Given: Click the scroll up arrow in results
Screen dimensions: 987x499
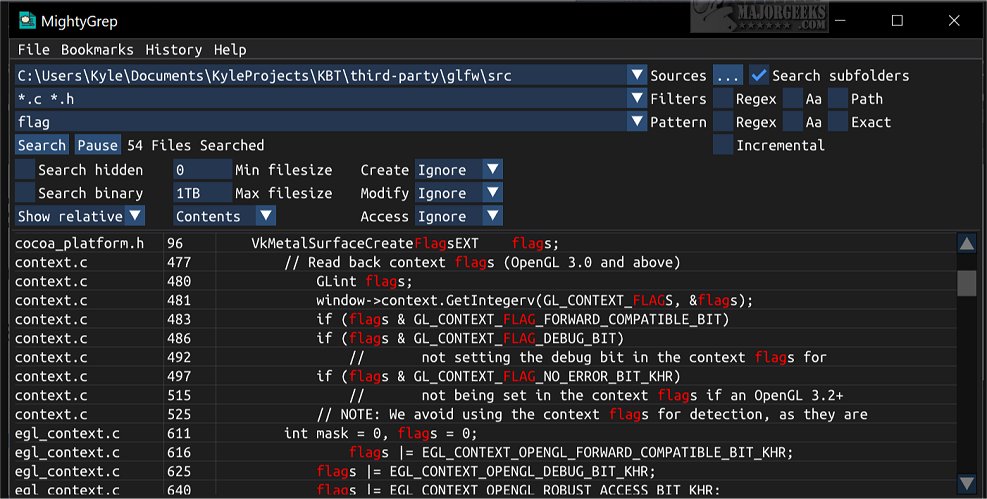Looking at the screenshot, I should [966, 243].
